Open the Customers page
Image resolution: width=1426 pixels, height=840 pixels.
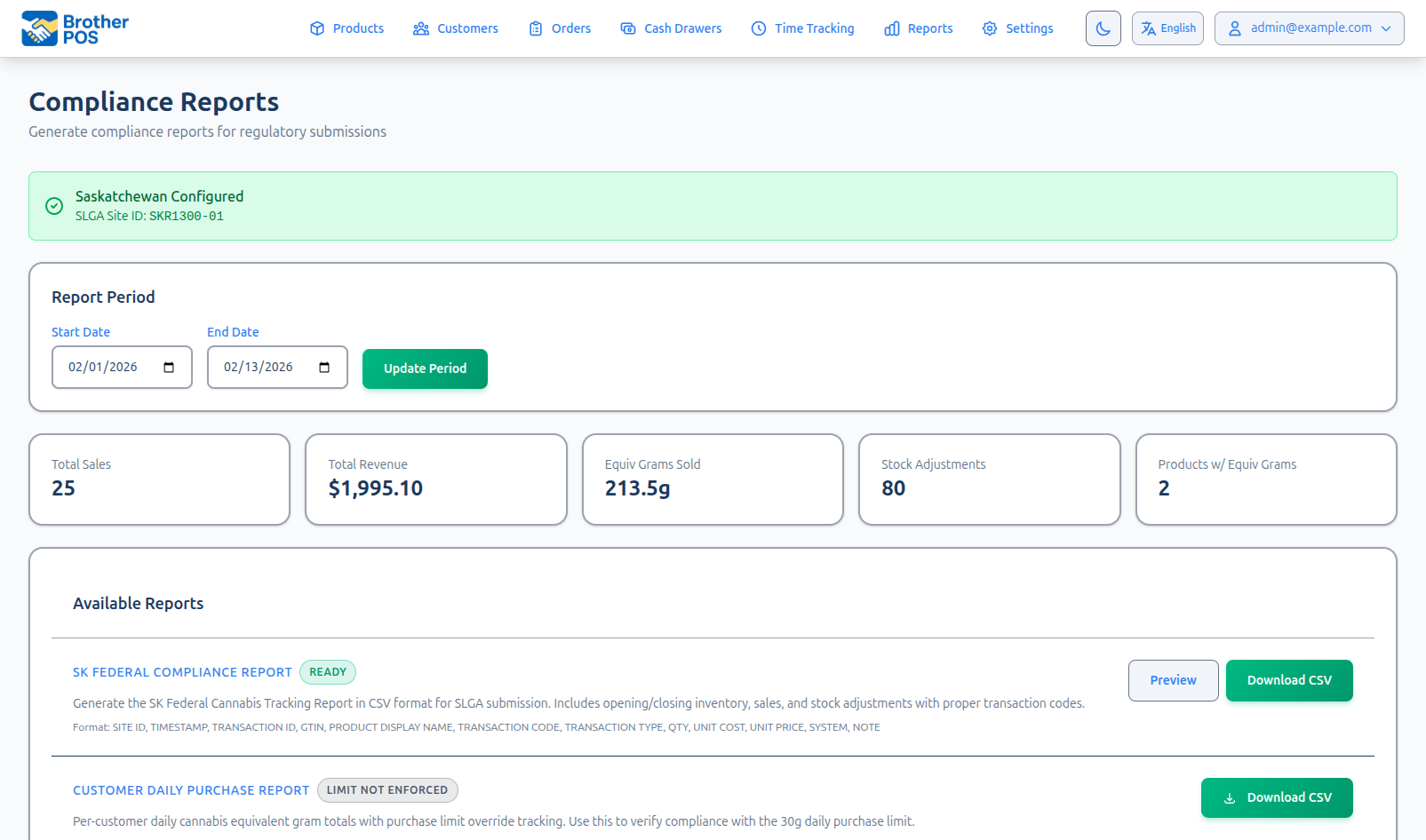point(456,28)
